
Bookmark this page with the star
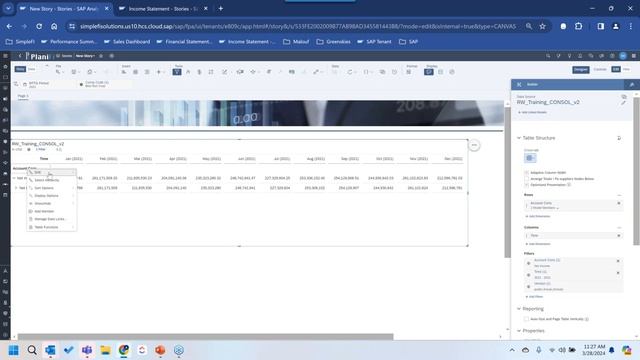pos(542,26)
